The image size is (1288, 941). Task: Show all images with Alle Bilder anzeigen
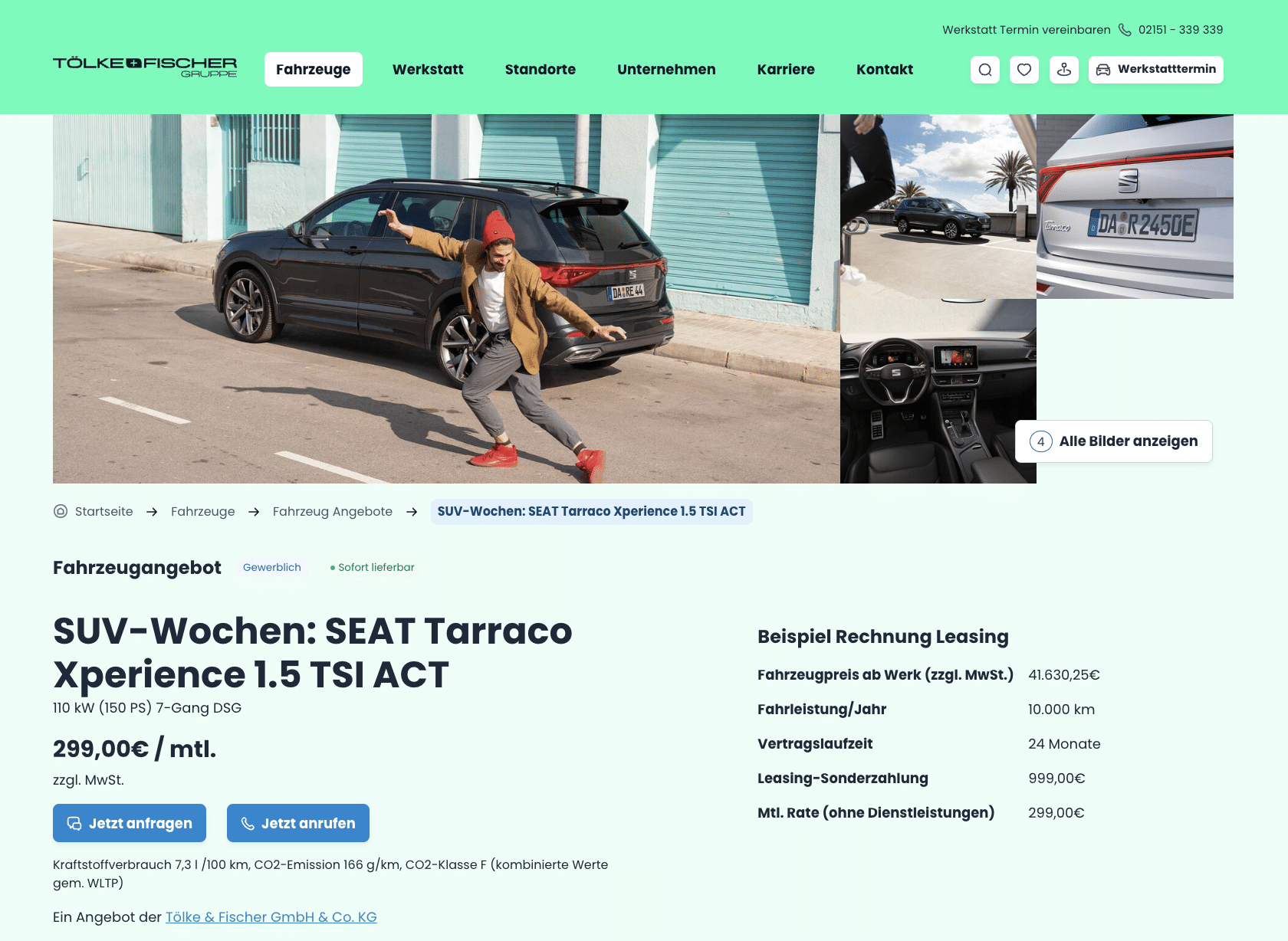pyautogui.click(x=1114, y=441)
